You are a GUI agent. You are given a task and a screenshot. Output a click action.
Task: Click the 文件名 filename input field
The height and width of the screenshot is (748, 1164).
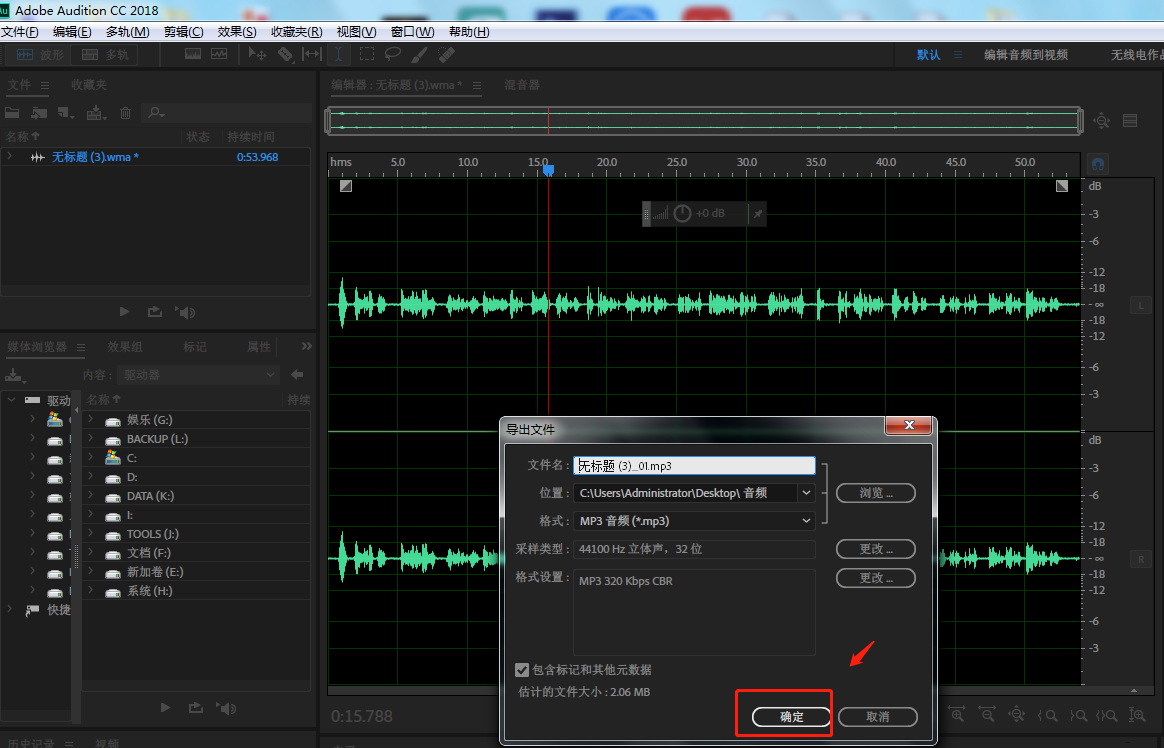point(695,465)
